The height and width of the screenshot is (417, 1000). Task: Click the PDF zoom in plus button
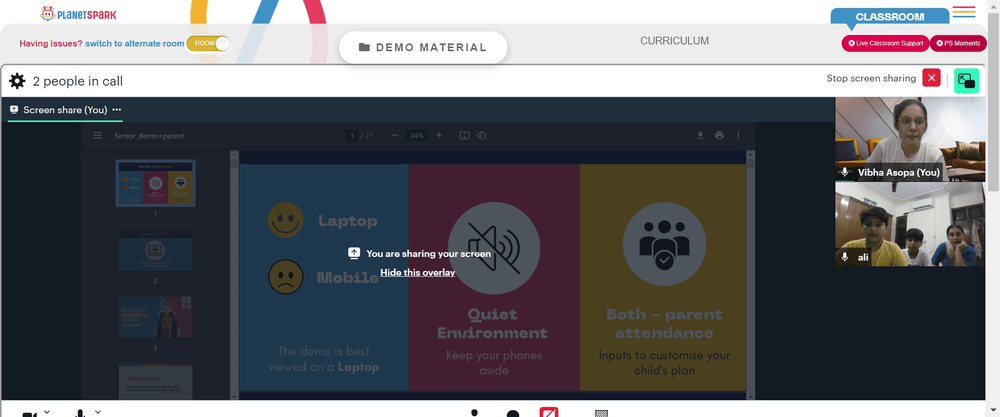(x=439, y=135)
